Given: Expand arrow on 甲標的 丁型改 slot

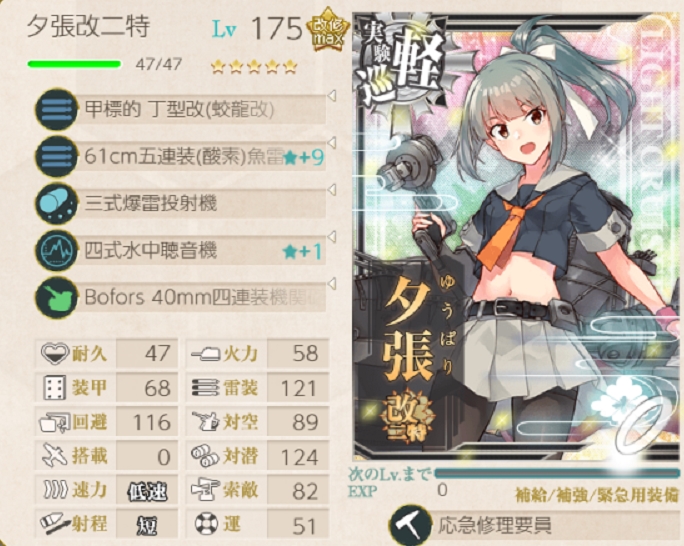Looking at the screenshot, I should (x=332, y=96).
